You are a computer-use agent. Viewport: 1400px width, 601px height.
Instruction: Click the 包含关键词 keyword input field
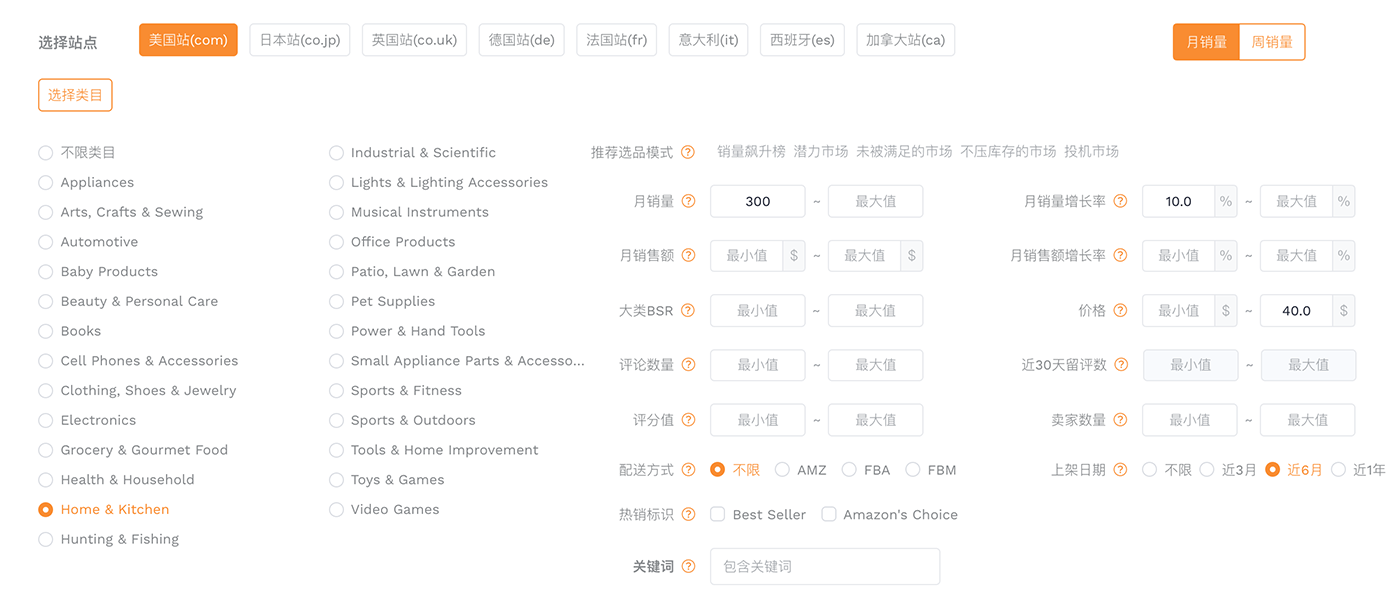pyautogui.click(x=824, y=566)
